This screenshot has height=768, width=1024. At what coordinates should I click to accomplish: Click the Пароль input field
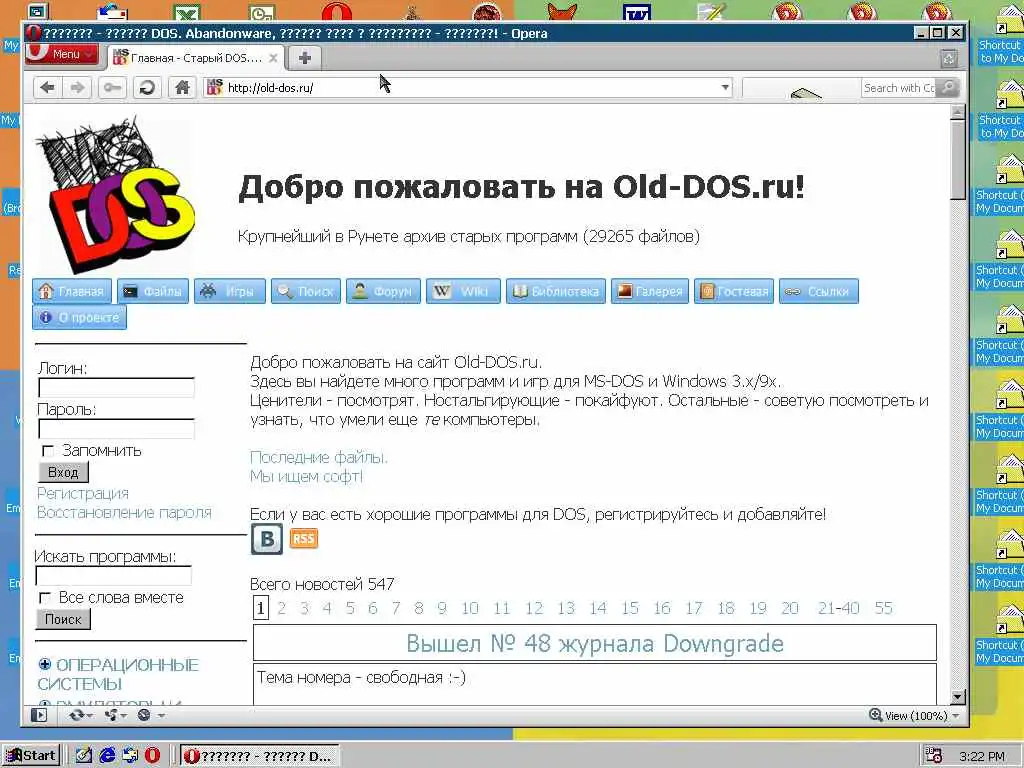tap(116, 429)
